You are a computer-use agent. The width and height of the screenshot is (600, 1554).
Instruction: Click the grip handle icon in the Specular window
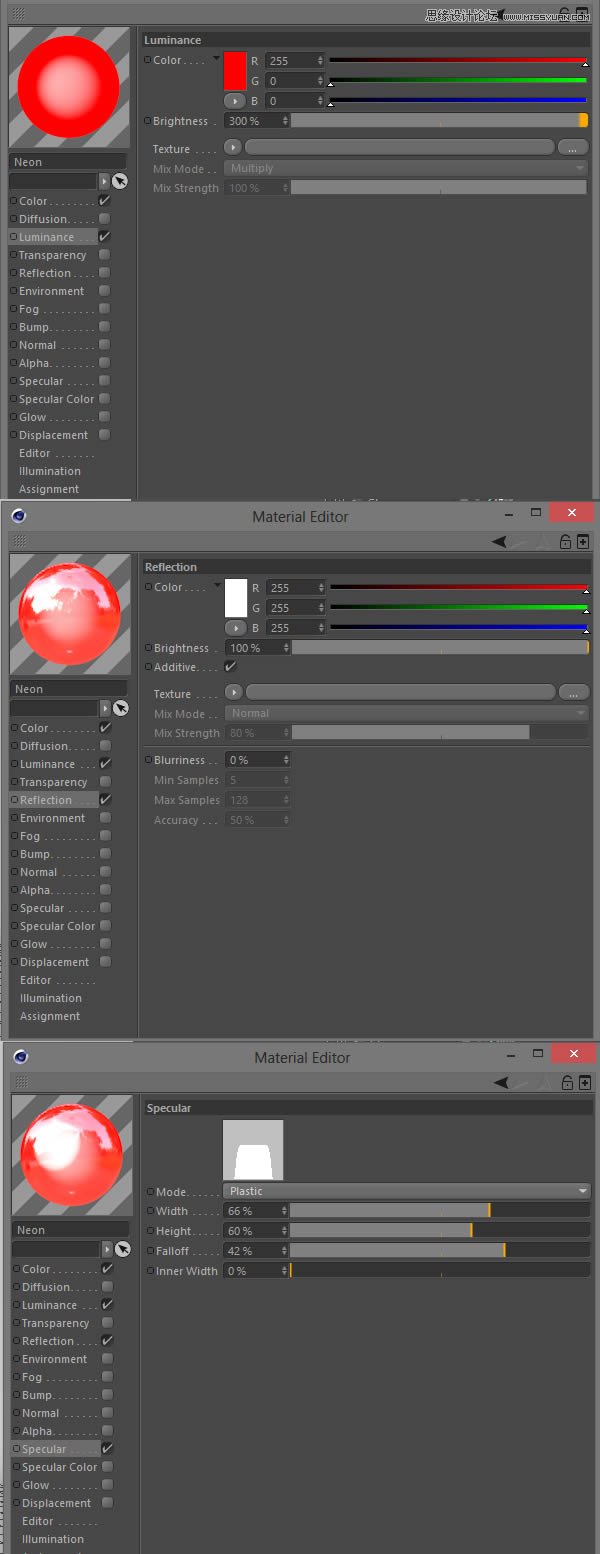(21, 1082)
